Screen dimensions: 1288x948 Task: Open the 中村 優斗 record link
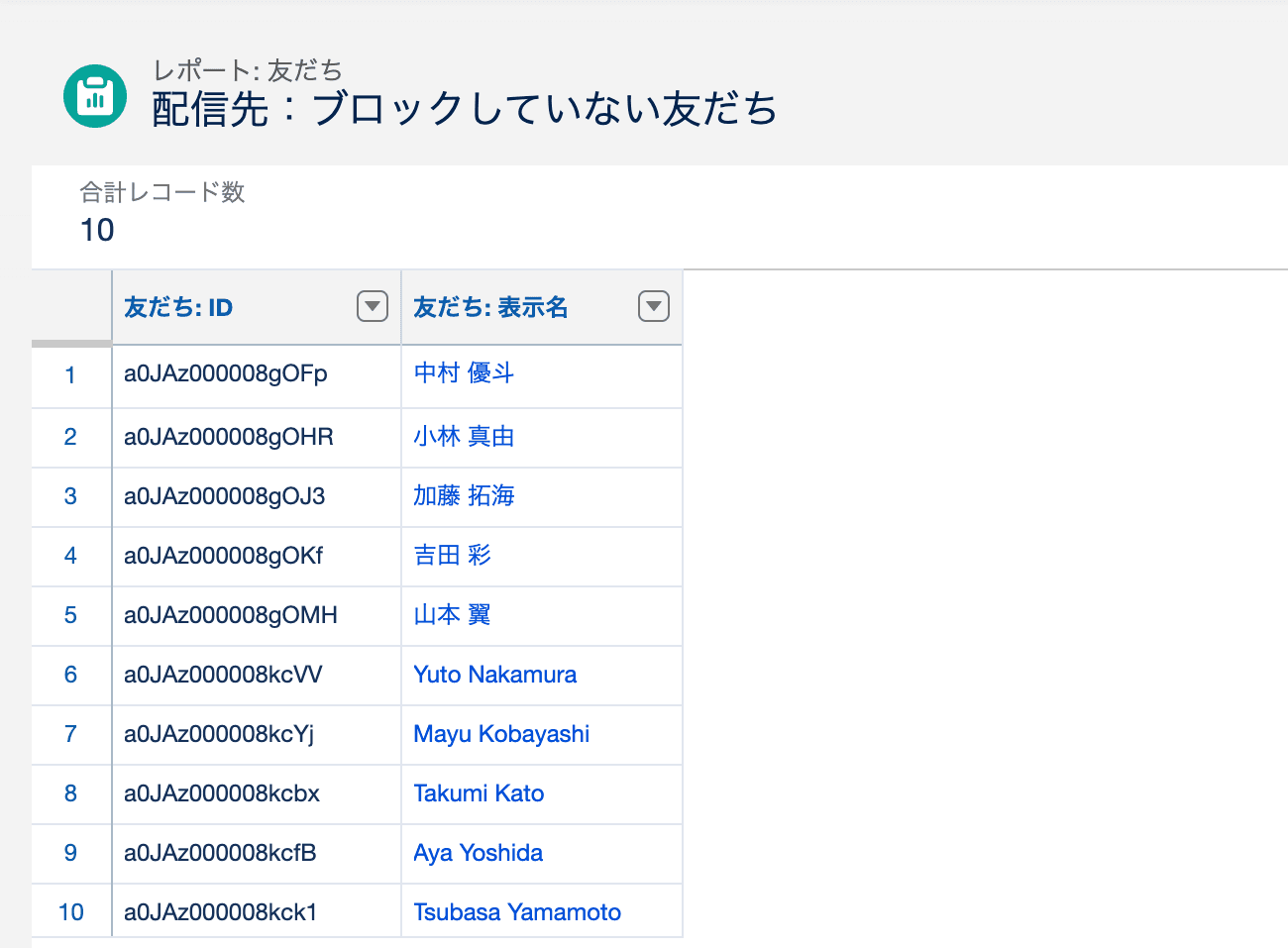[x=464, y=373]
